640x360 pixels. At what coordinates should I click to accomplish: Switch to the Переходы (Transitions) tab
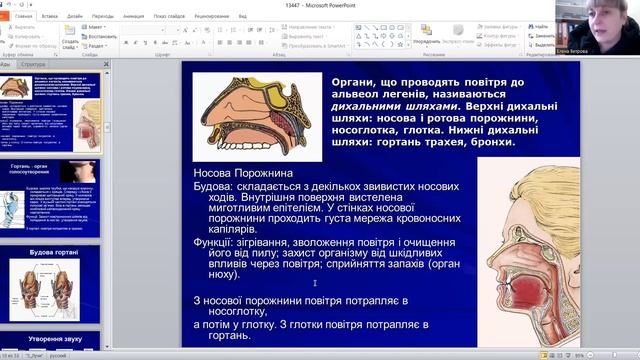(102, 16)
